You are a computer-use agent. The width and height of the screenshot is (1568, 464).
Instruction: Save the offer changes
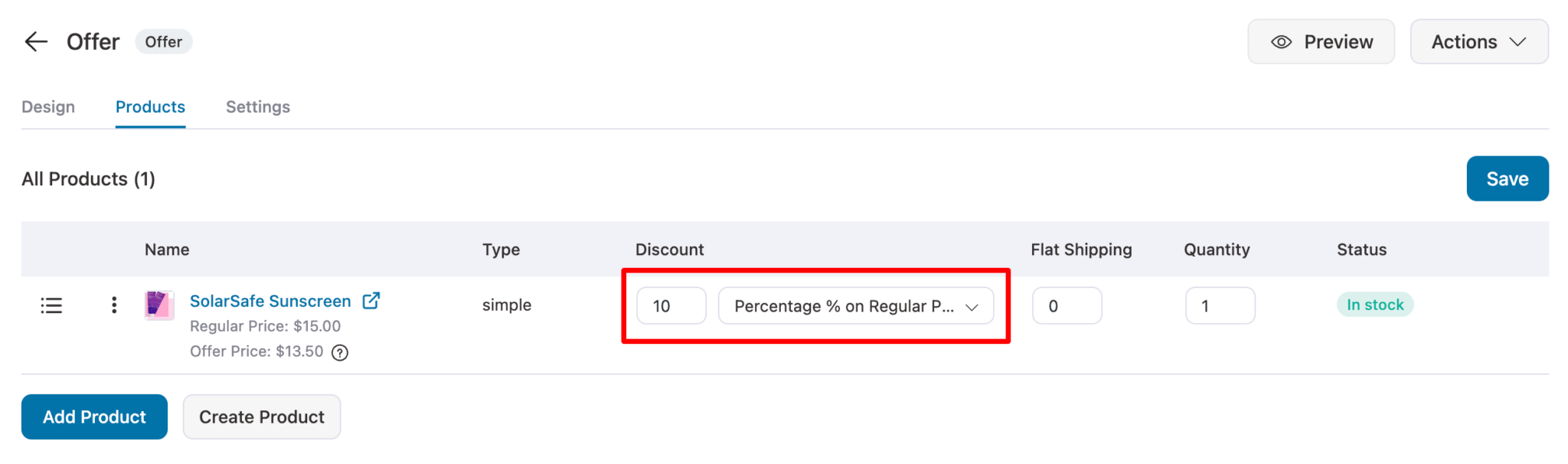pyautogui.click(x=1507, y=178)
